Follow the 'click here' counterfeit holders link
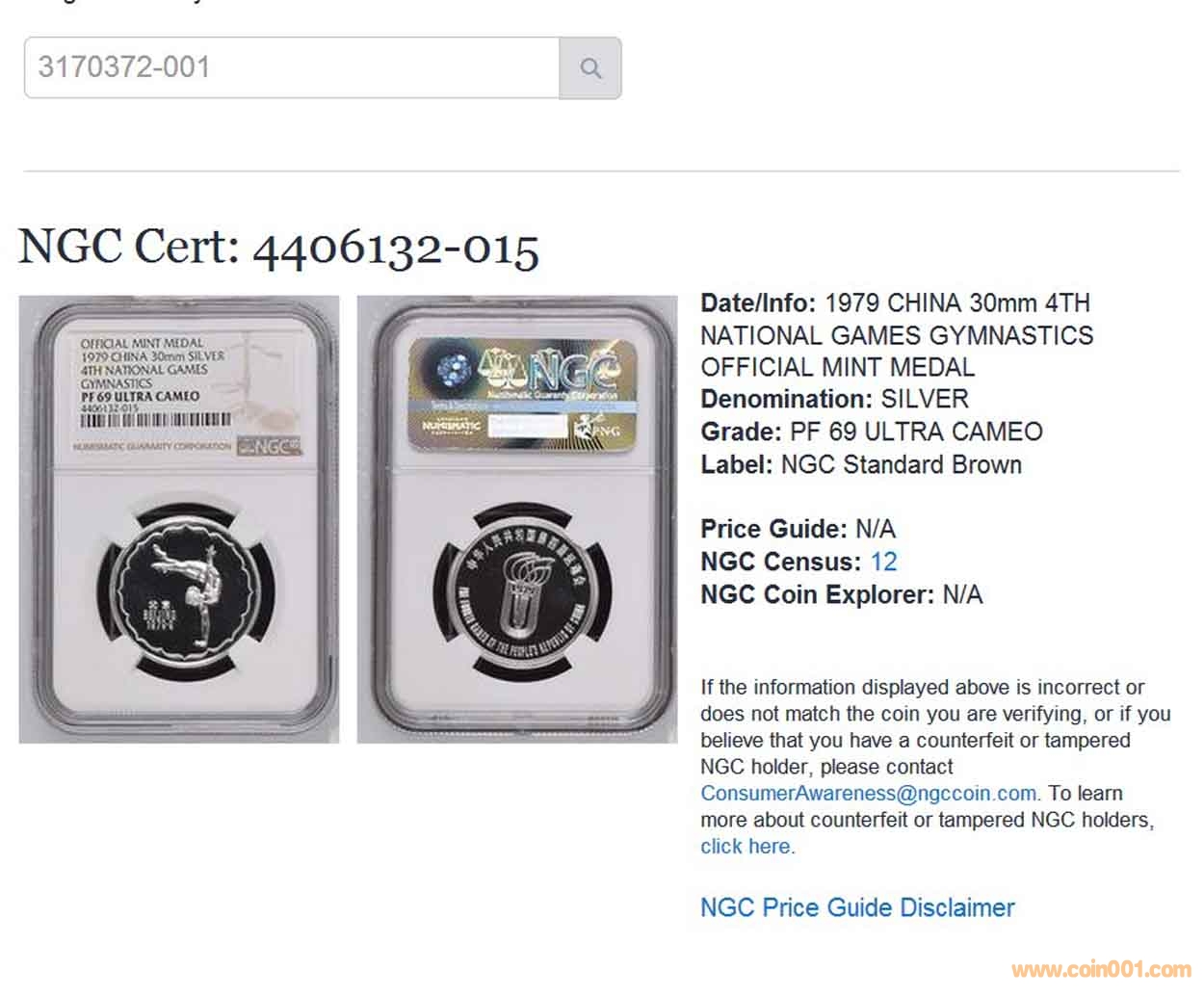This screenshot has height=996, width=1204. click(x=746, y=847)
